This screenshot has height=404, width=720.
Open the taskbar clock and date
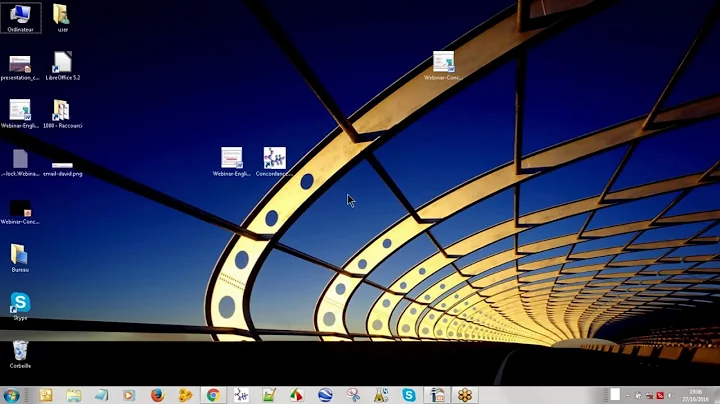696,395
